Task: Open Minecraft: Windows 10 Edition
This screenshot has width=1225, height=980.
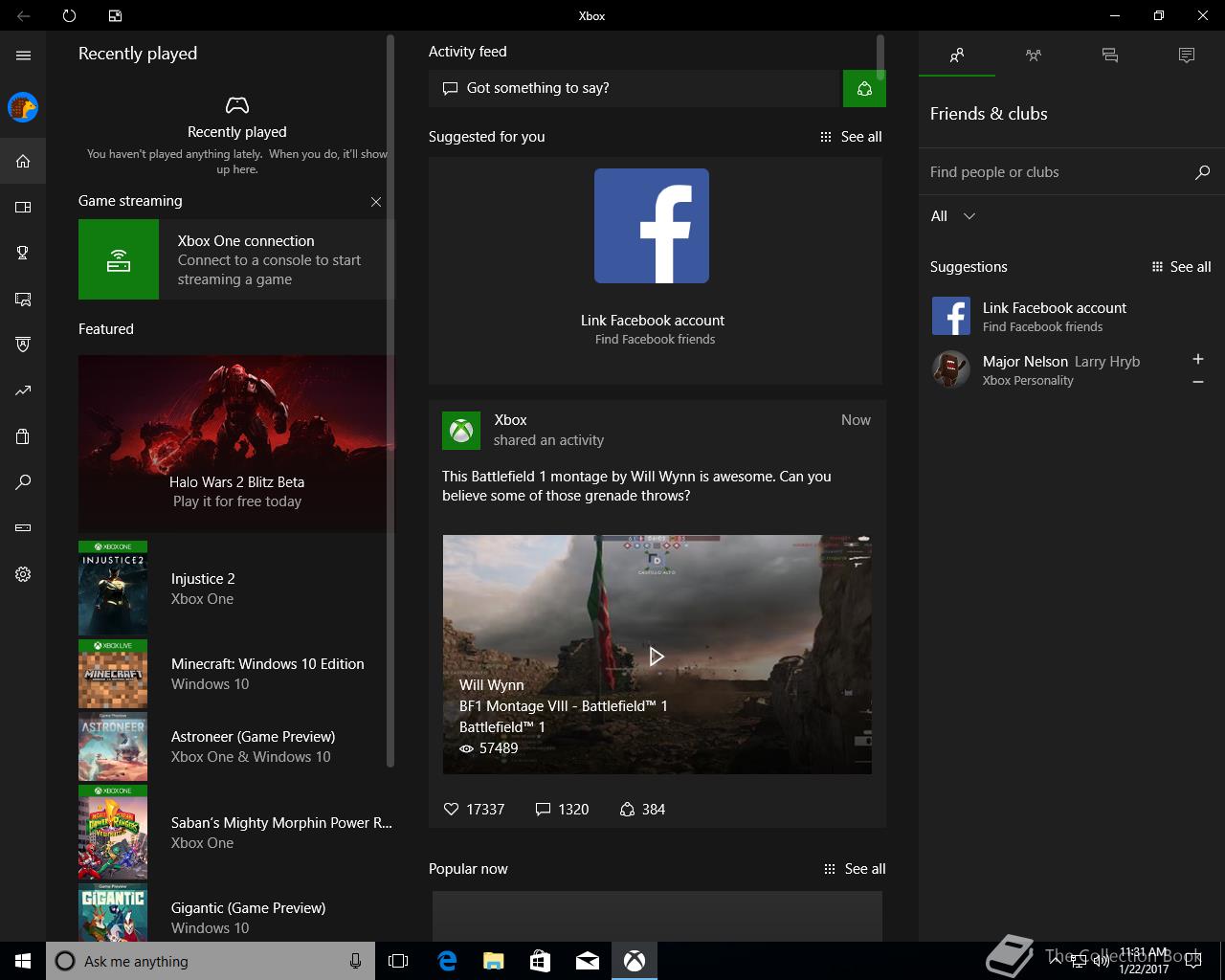Action: [236, 674]
